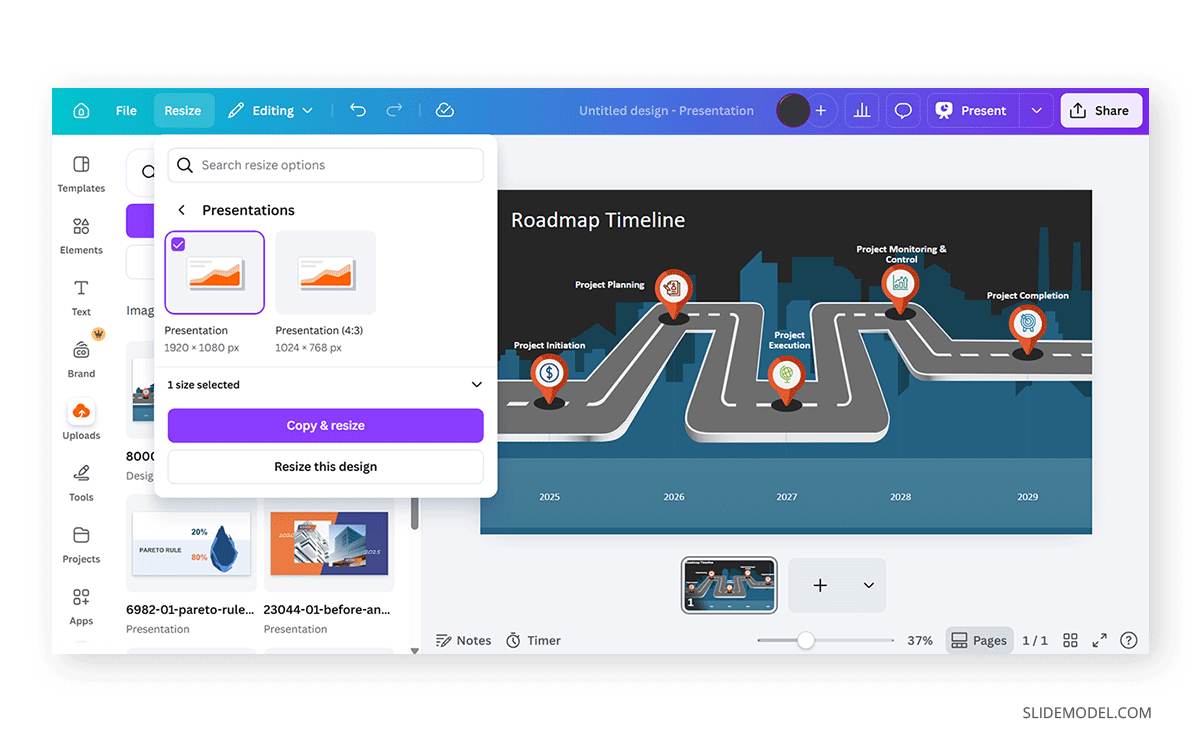Click the zoom slider handle
The width and height of the screenshot is (1200, 743).
pos(805,640)
